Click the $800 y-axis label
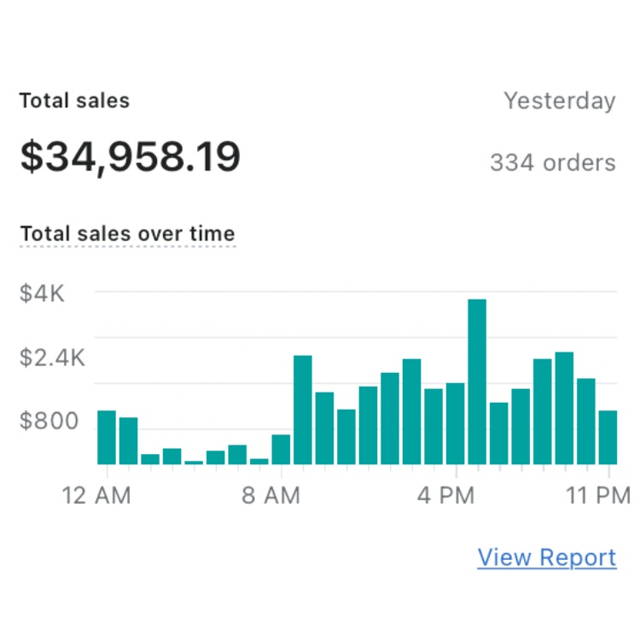Screen dimensions: 640x640 click(49, 420)
